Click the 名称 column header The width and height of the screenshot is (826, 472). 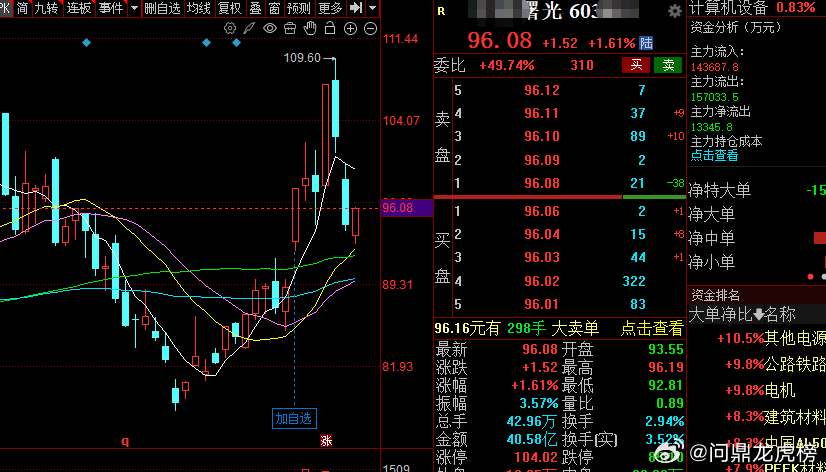(780, 315)
